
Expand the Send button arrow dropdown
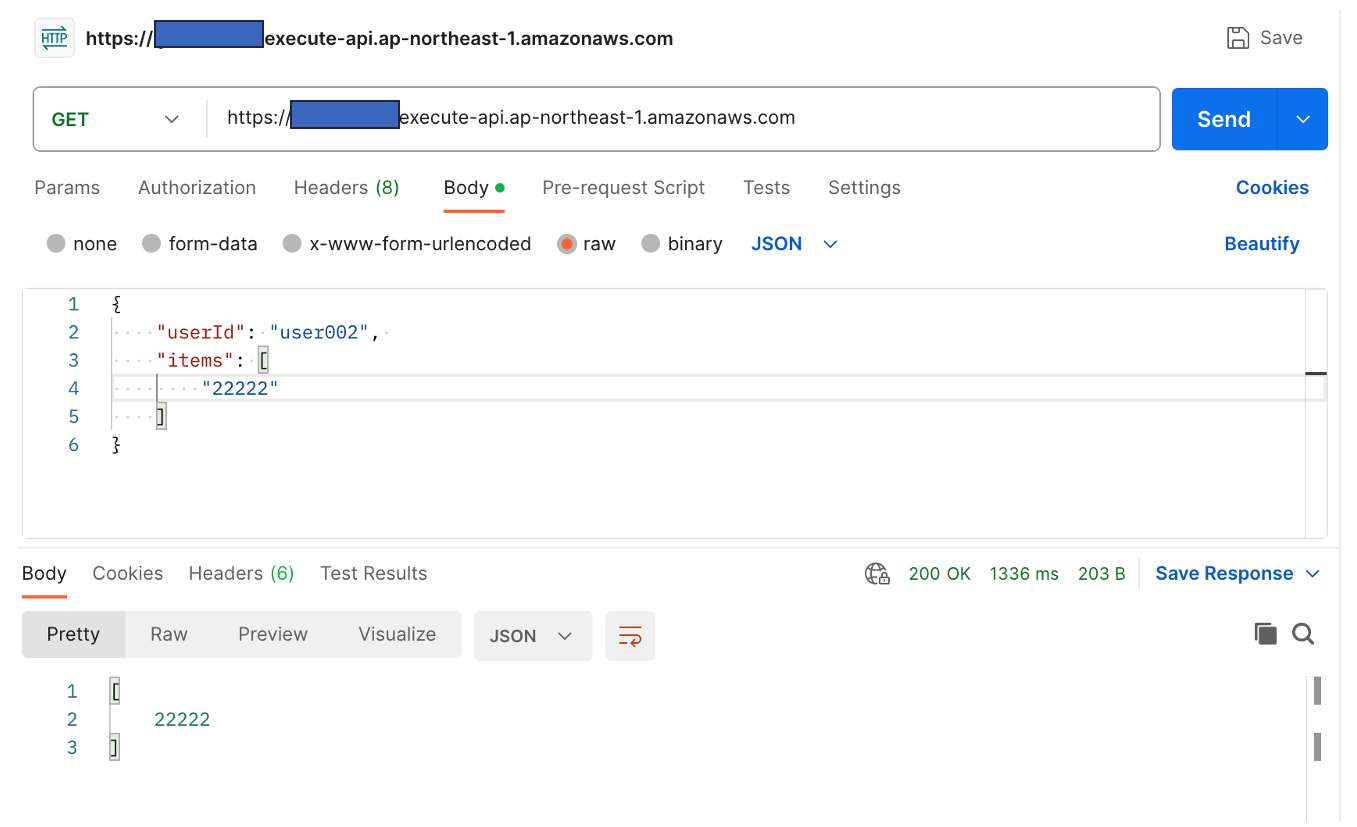(1303, 120)
